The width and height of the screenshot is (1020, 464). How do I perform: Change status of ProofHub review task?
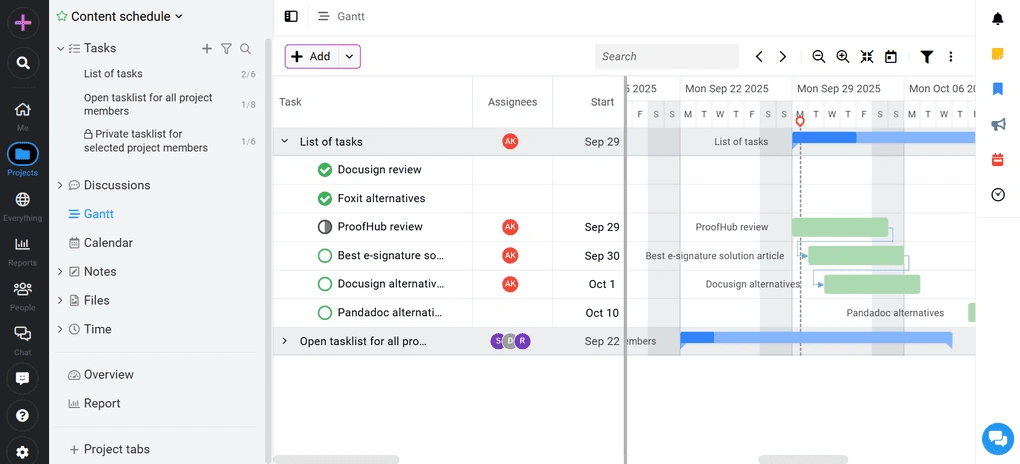click(x=325, y=227)
